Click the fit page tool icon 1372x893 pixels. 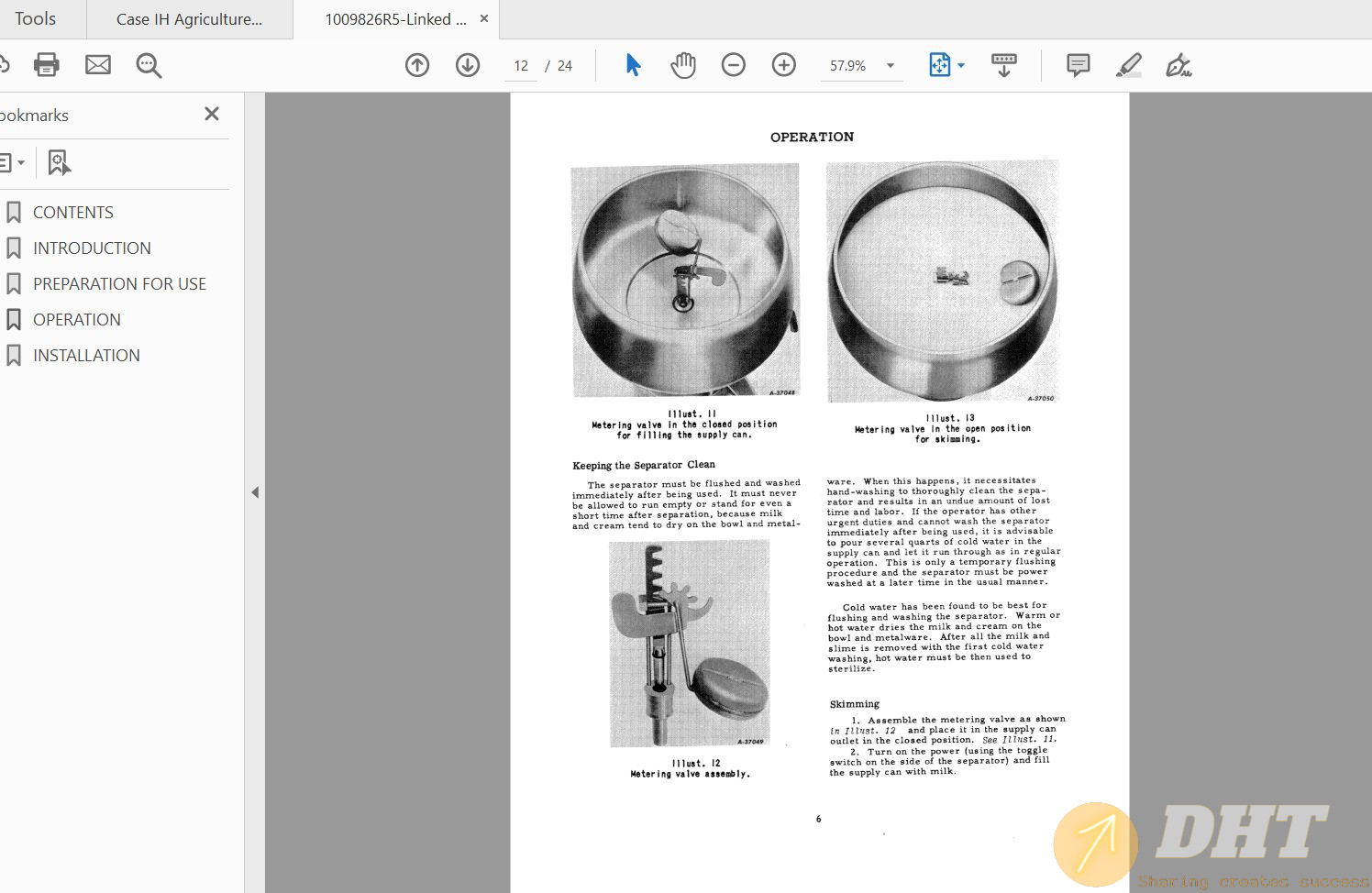pyautogui.click(x=940, y=65)
